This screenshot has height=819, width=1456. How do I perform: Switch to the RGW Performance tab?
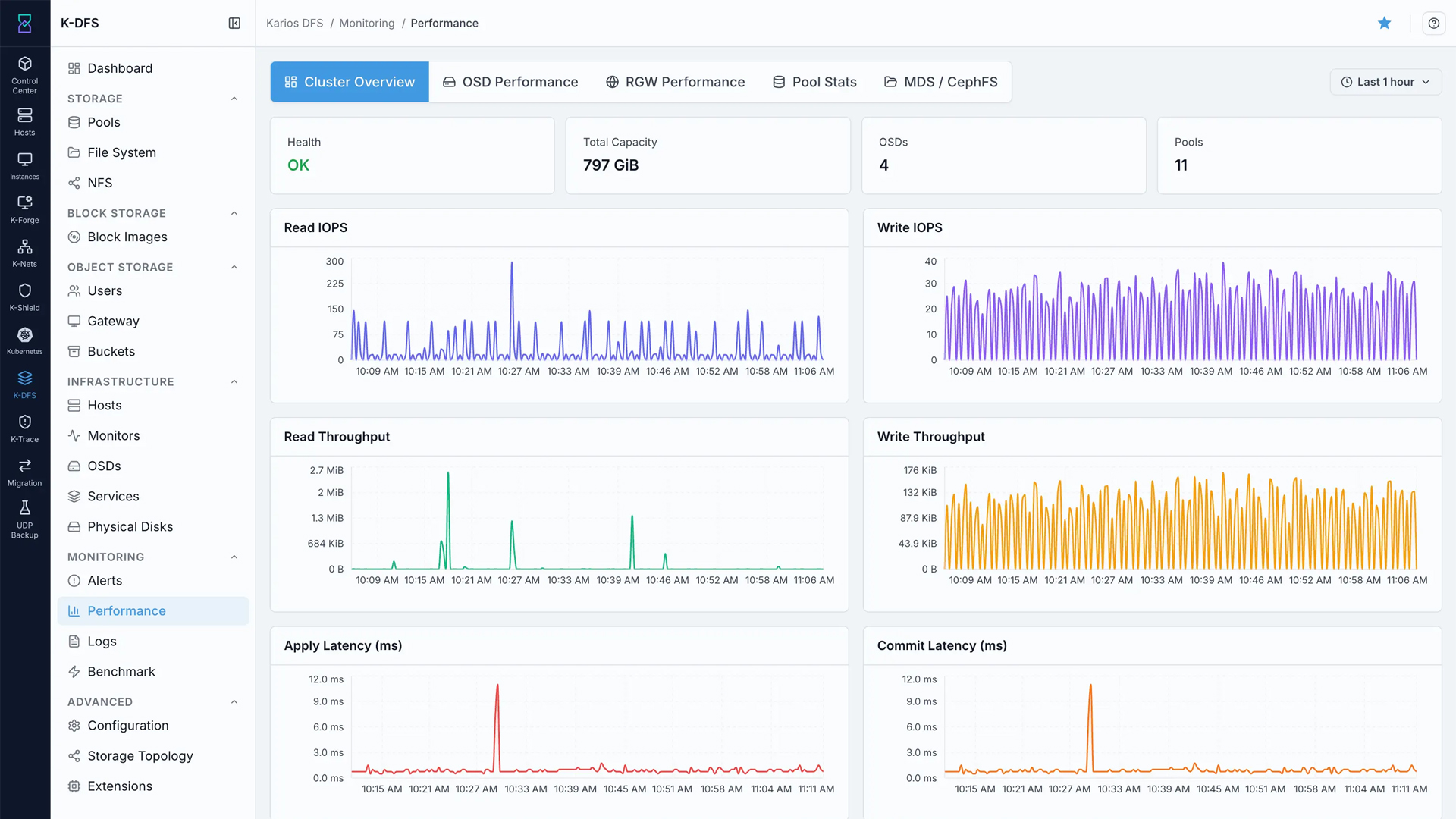(675, 82)
